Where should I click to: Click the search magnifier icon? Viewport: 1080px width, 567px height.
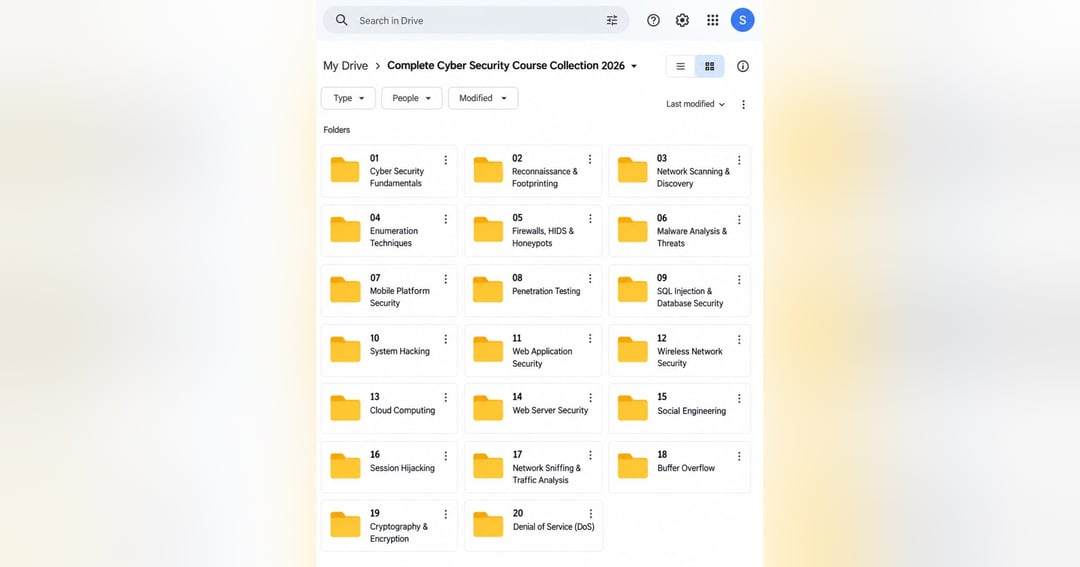pyautogui.click(x=342, y=21)
